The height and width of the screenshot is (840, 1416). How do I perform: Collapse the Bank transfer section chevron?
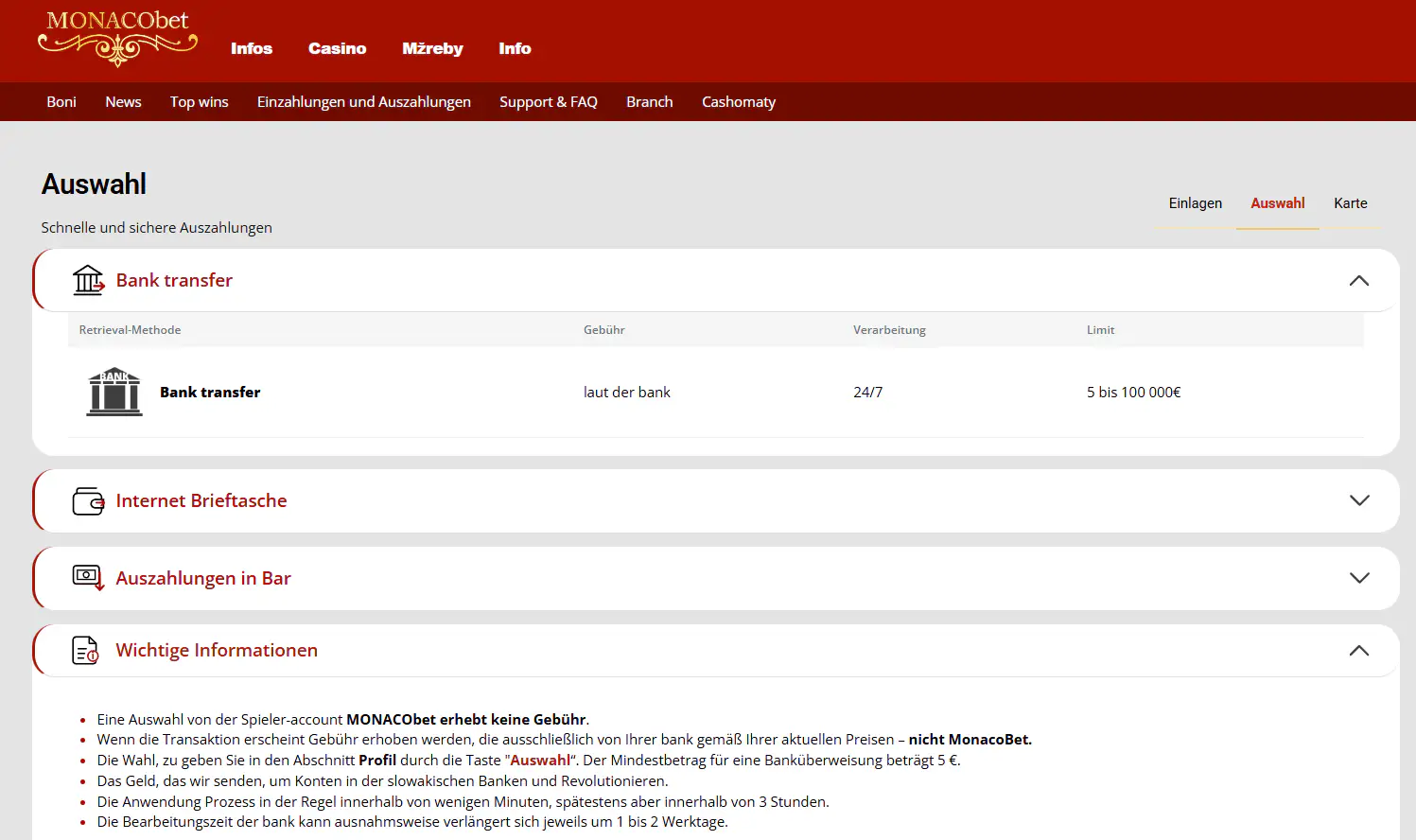coord(1359,281)
